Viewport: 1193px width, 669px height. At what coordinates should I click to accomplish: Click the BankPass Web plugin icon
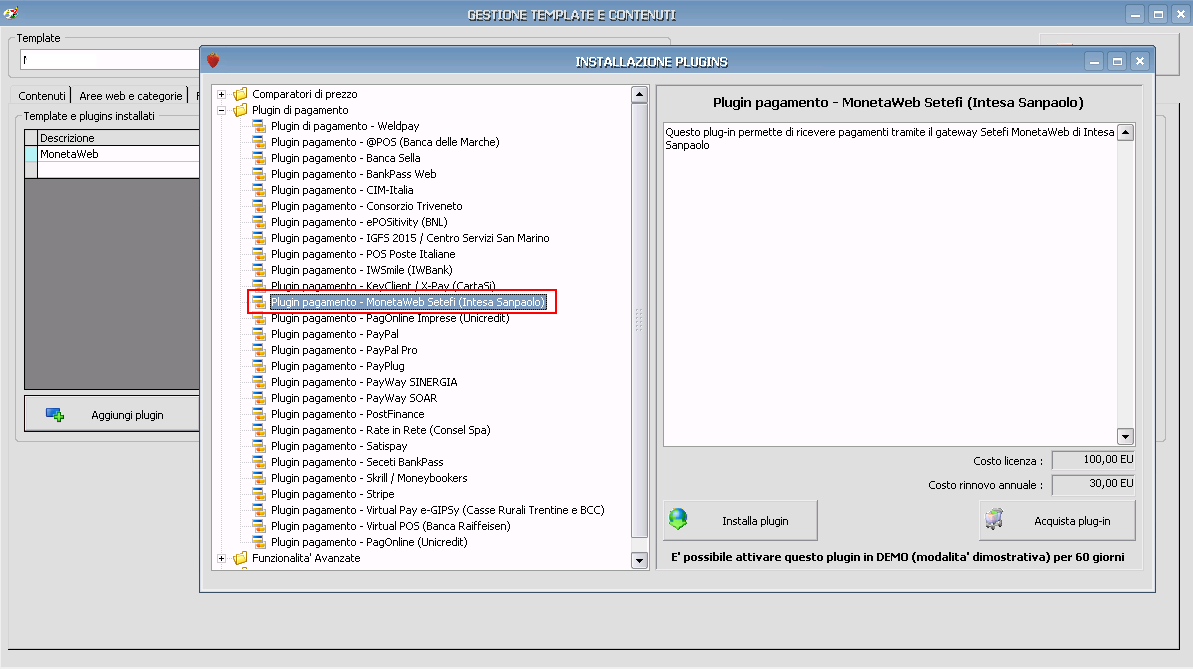(259, 174)
